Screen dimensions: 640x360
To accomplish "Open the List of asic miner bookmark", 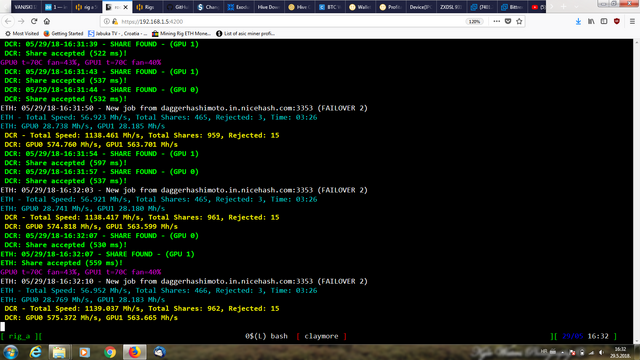I will (245, 33).
